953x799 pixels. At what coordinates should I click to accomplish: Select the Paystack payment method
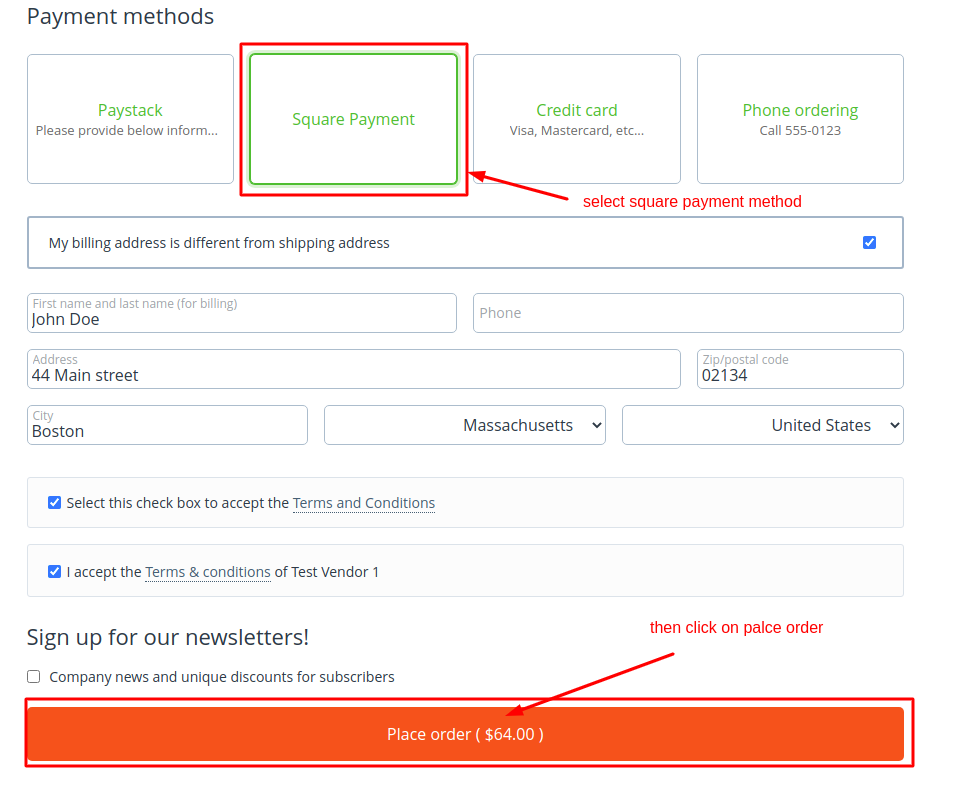[130, 119]
